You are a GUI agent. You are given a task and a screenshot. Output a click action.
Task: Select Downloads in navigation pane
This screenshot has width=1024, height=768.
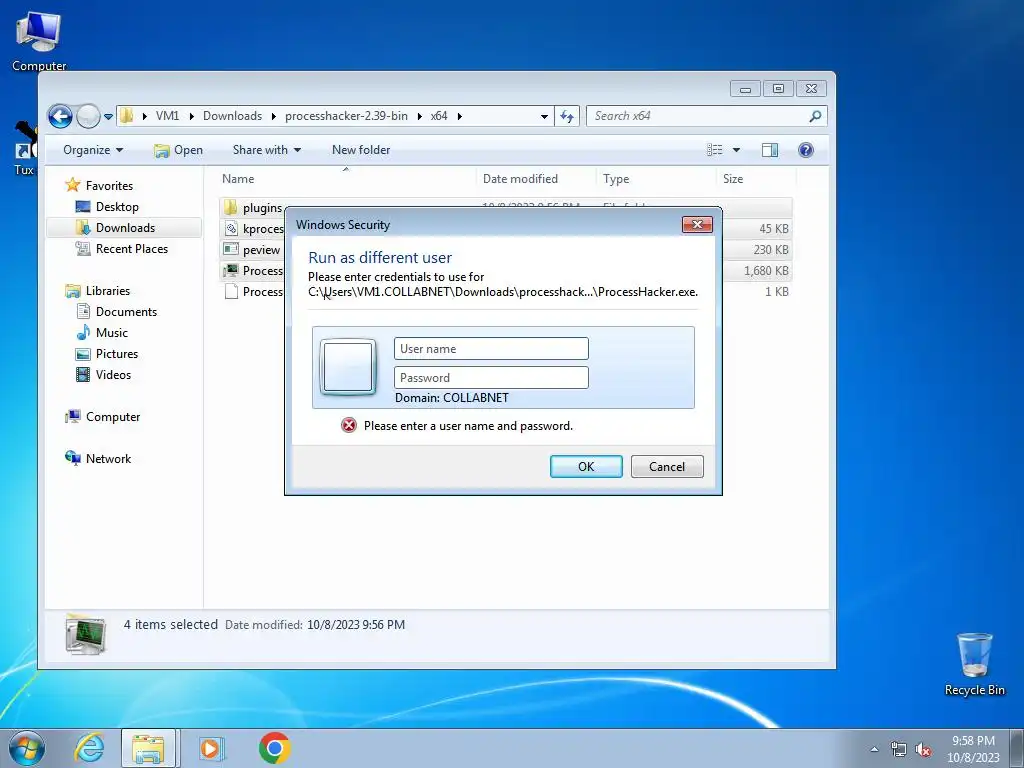(125, 228)
